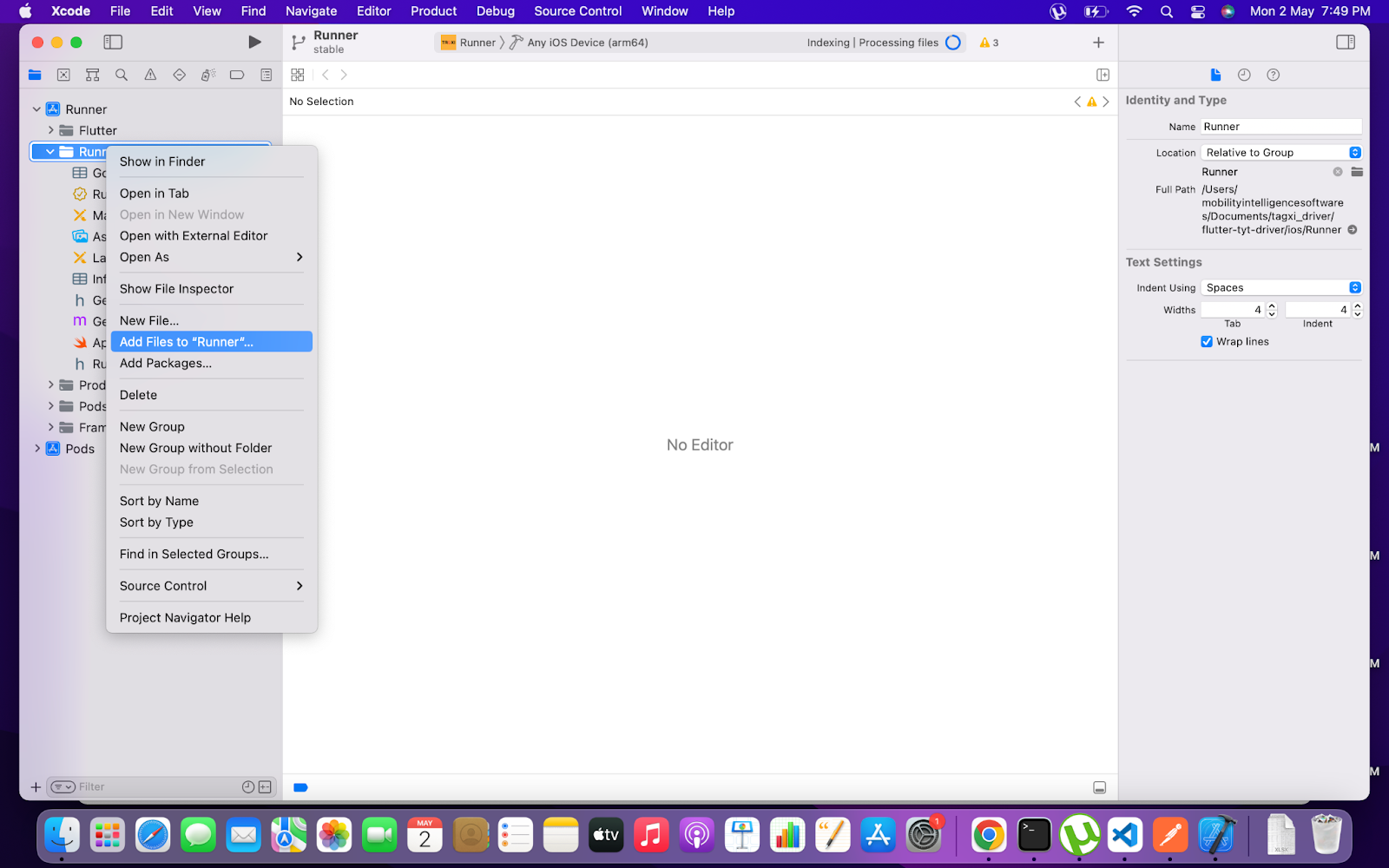Open the Quick Help inspector
Image resolution: width=1389 pixels, height=868 pixels.
coord(1273,75)
